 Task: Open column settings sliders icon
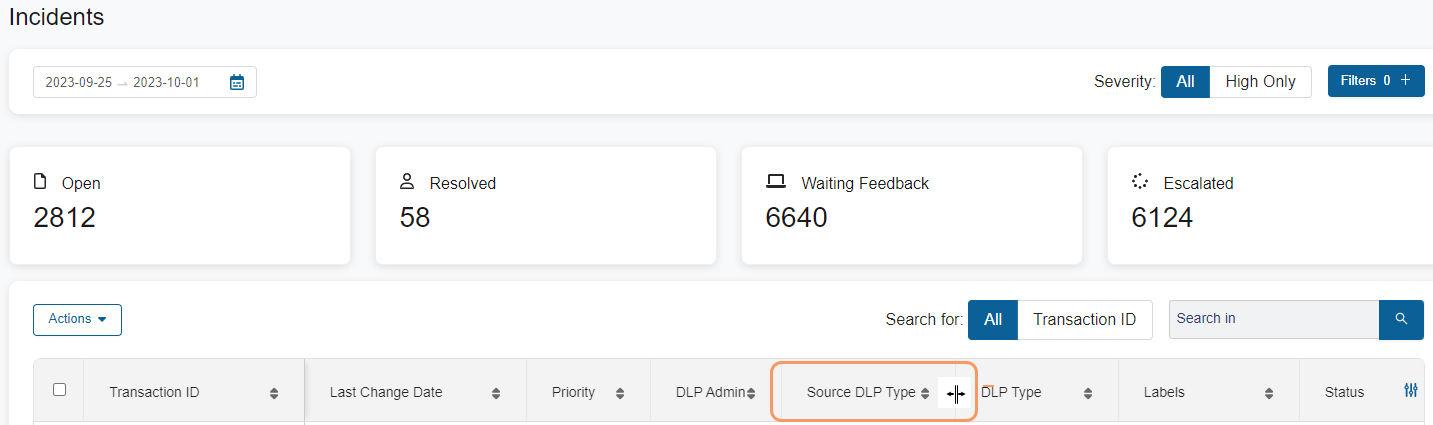tap(1411, 391)
